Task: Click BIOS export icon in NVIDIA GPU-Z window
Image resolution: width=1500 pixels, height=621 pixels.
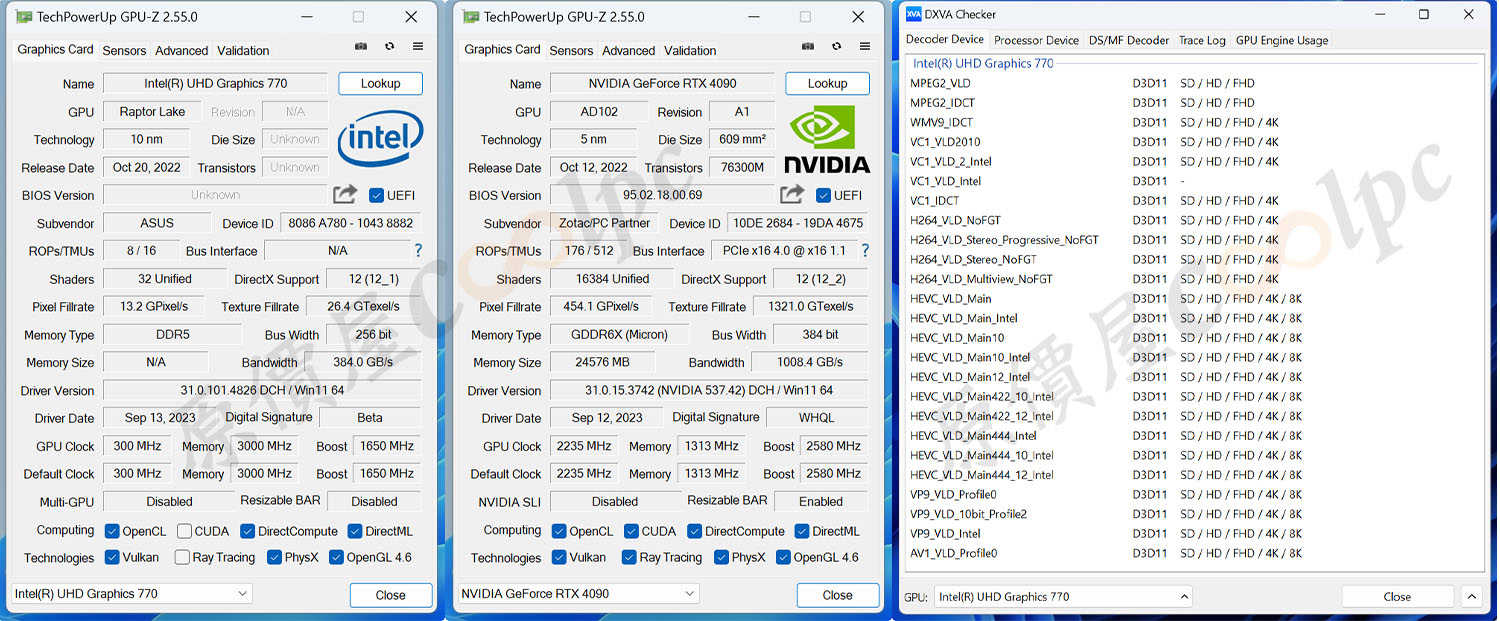Action: tap(792, 195)
